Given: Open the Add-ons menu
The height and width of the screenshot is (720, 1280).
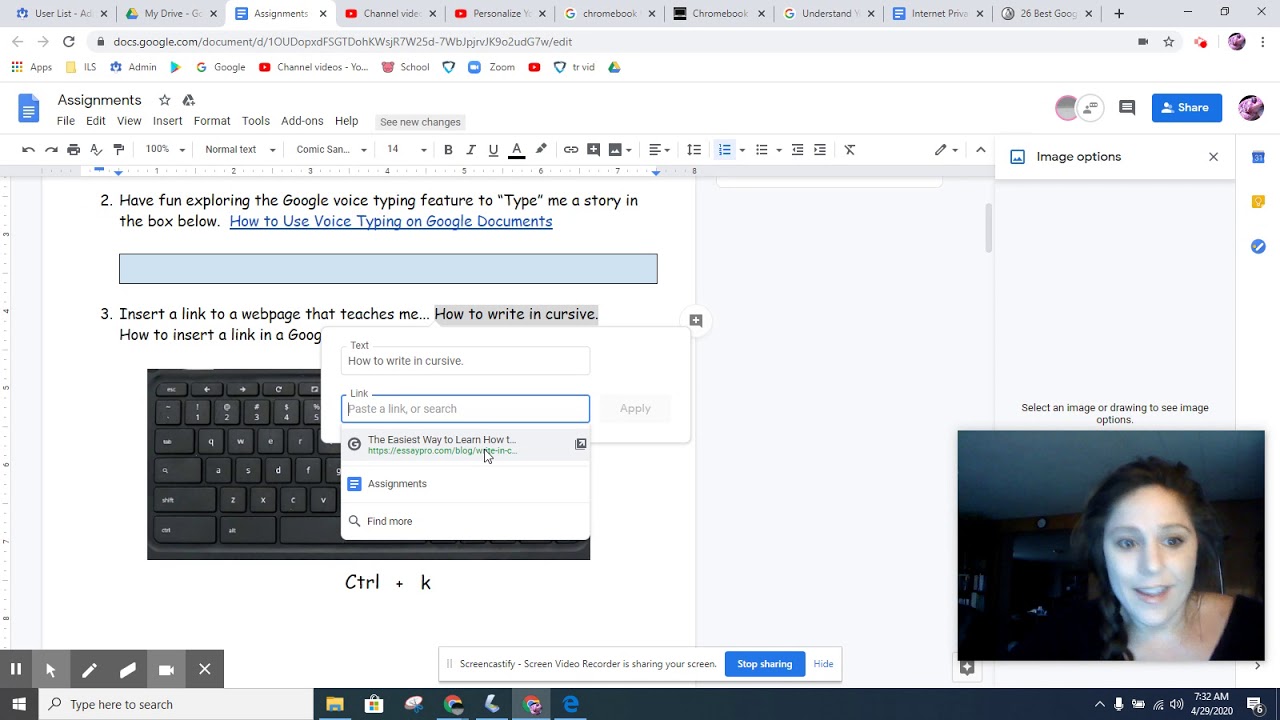Looking at the screenshot, I should (302, 121).
